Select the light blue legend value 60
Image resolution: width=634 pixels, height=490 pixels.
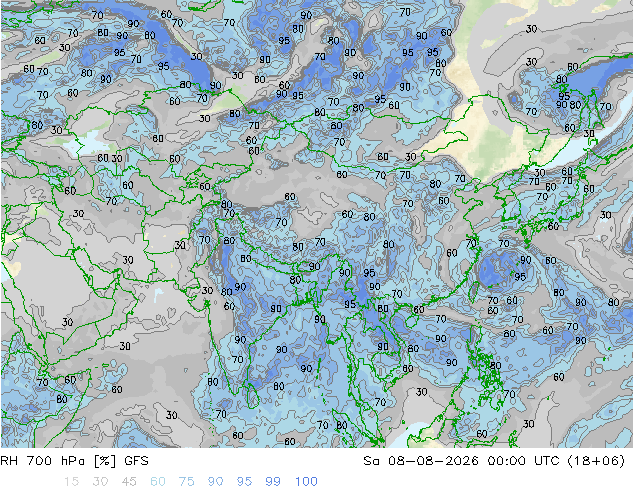click(x=158, y=482)
